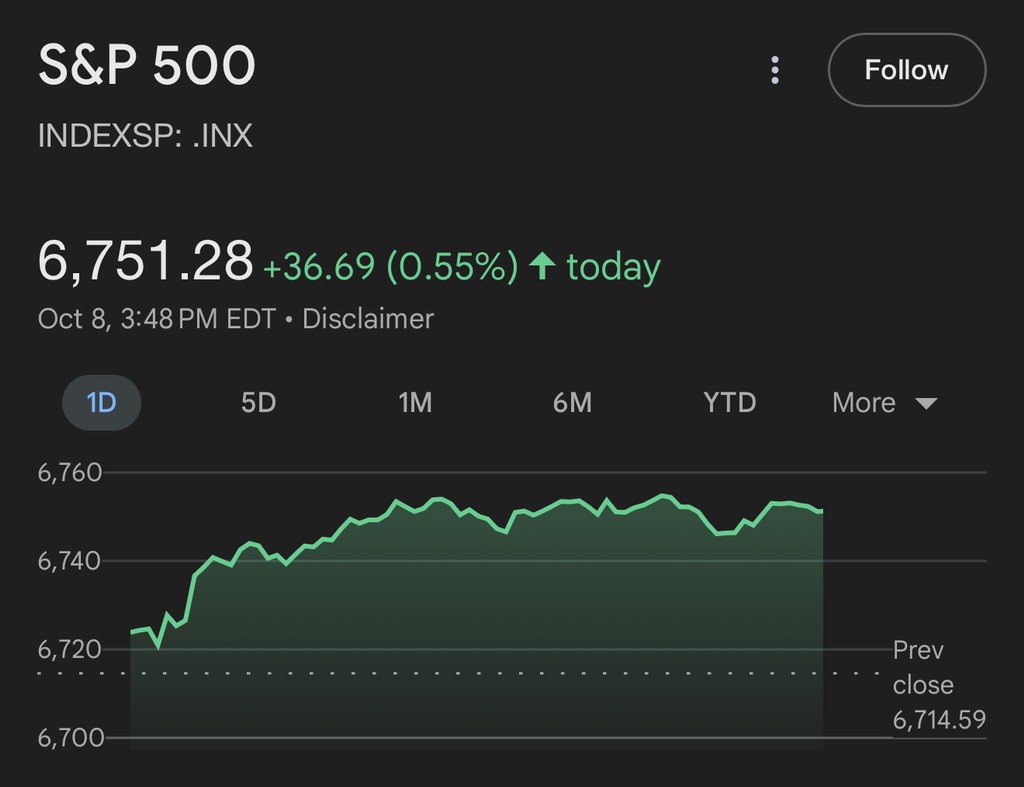
Task: Switch to the 5D chart range
Action: tap(258, 403)
